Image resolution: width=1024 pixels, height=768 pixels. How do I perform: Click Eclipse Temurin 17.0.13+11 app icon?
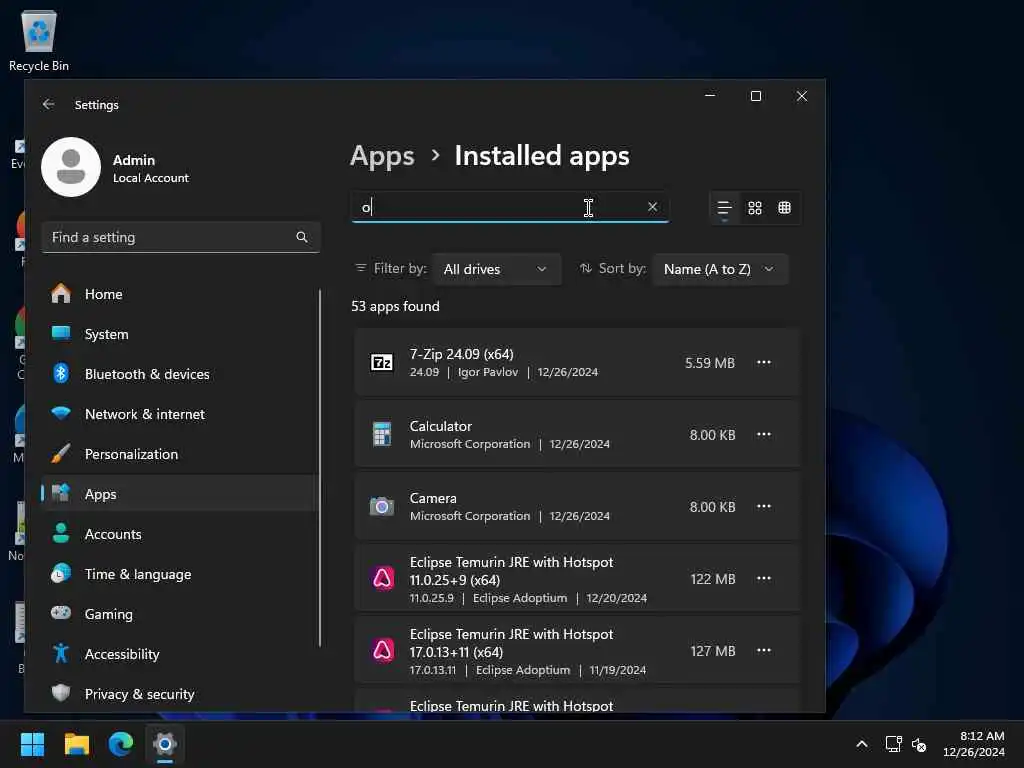click(x=383, y=650)
